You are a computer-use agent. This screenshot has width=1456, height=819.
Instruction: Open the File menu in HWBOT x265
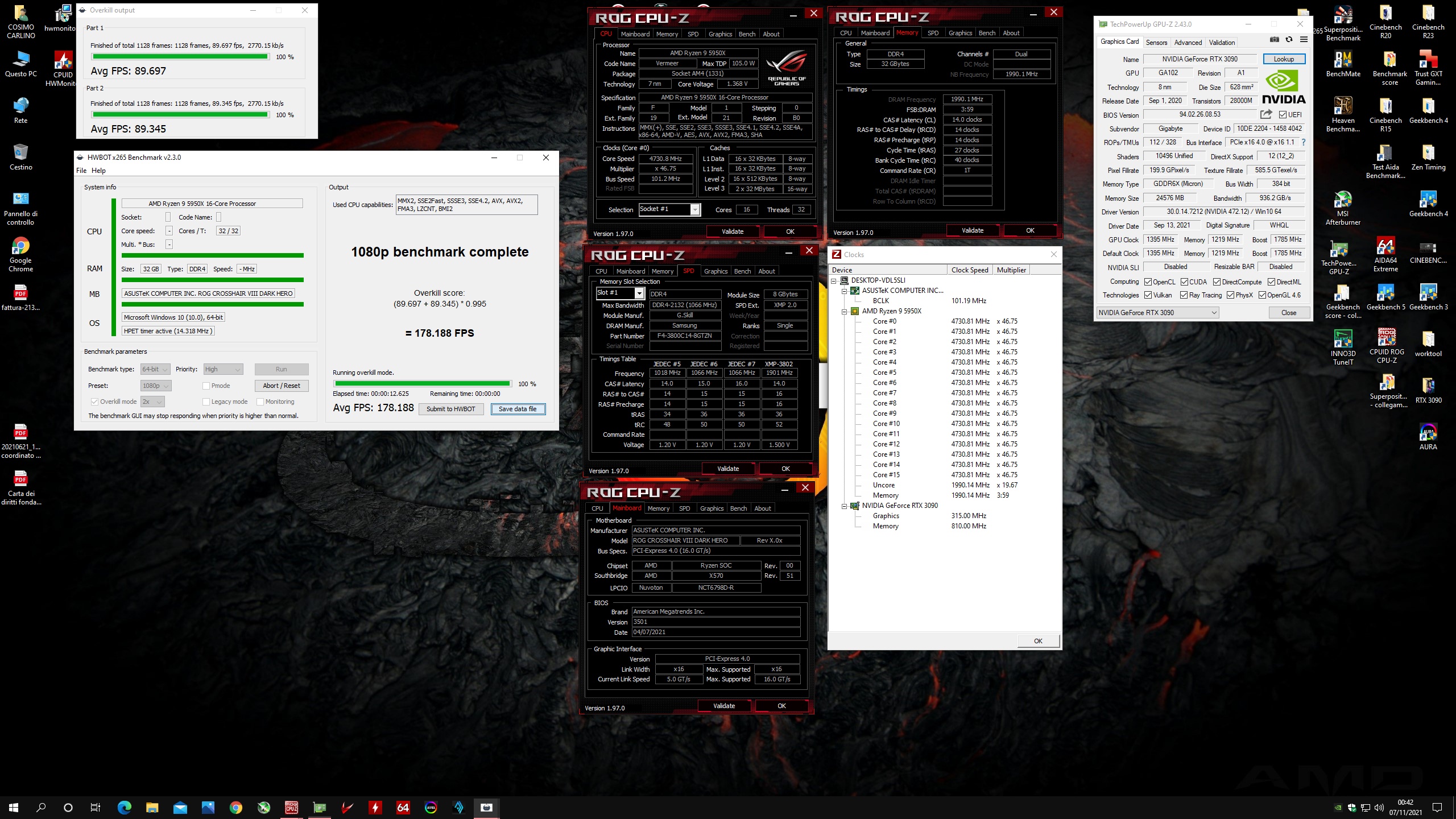[81, 171]
